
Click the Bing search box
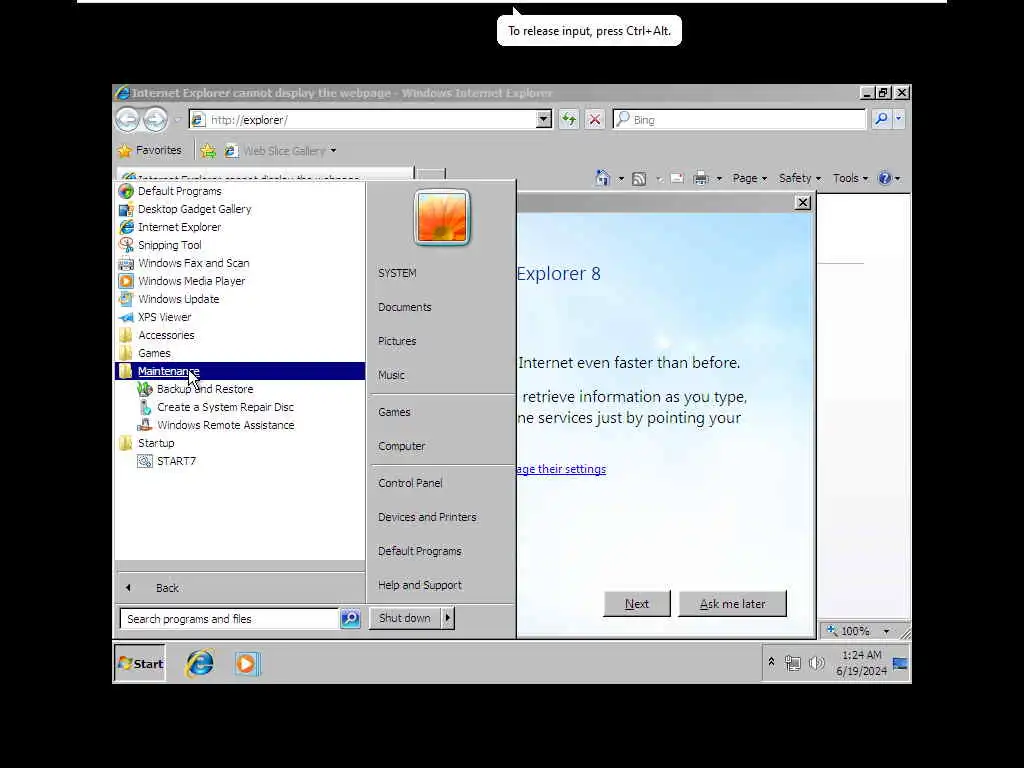[x=739, y=120]
